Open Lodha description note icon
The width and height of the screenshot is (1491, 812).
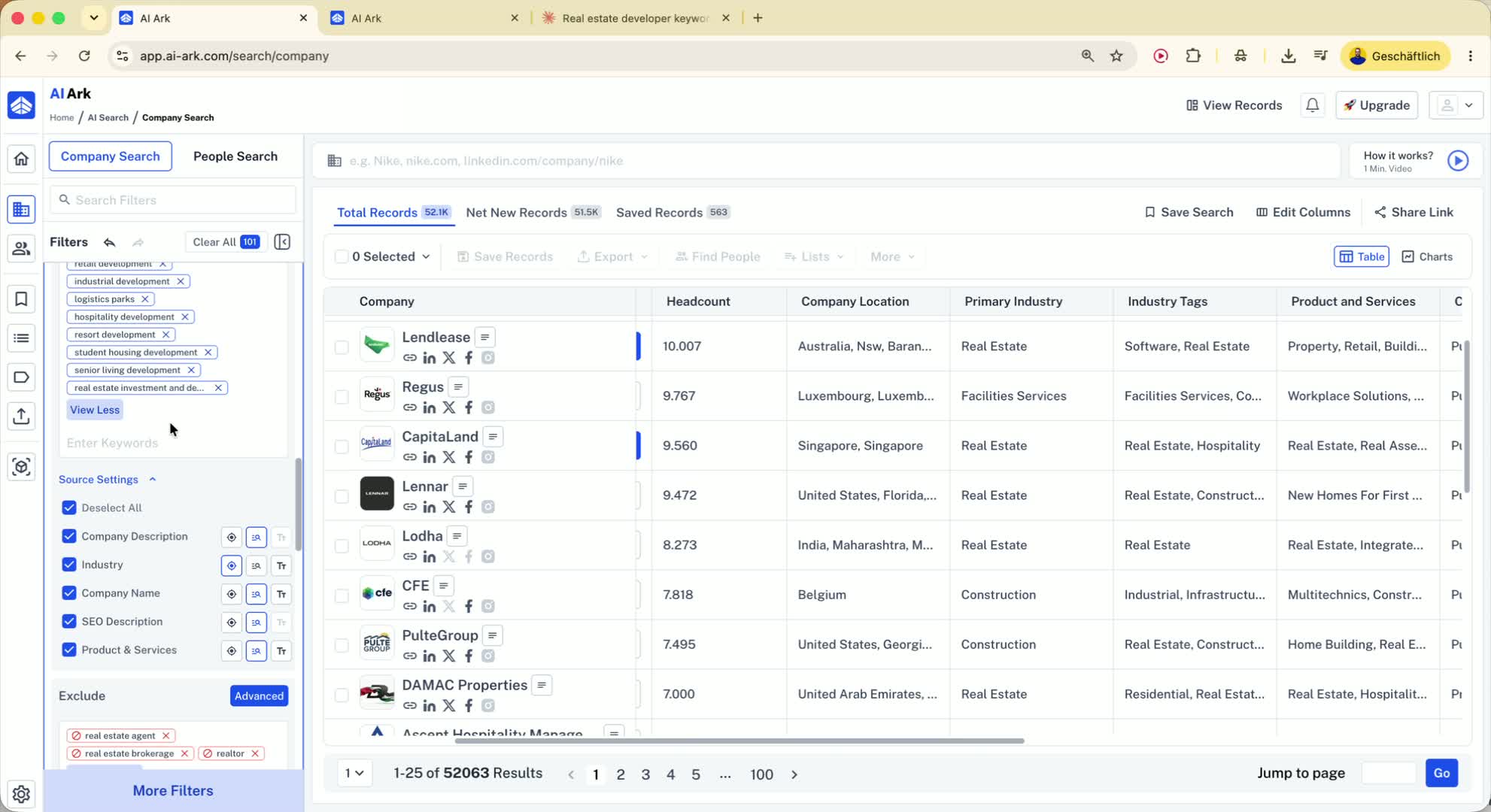[457, 536]
